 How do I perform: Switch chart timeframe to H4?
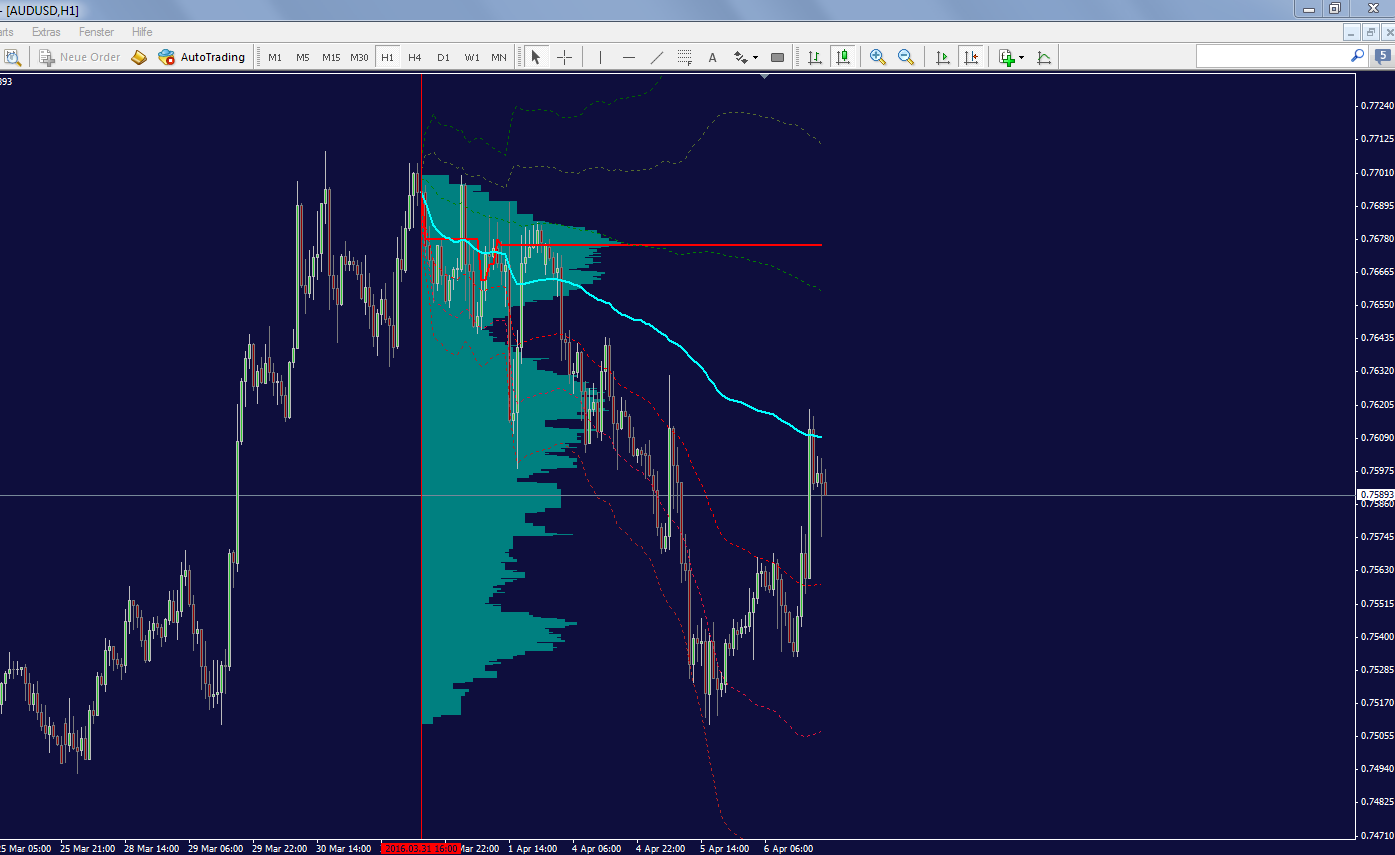click(x=415, y=57)
